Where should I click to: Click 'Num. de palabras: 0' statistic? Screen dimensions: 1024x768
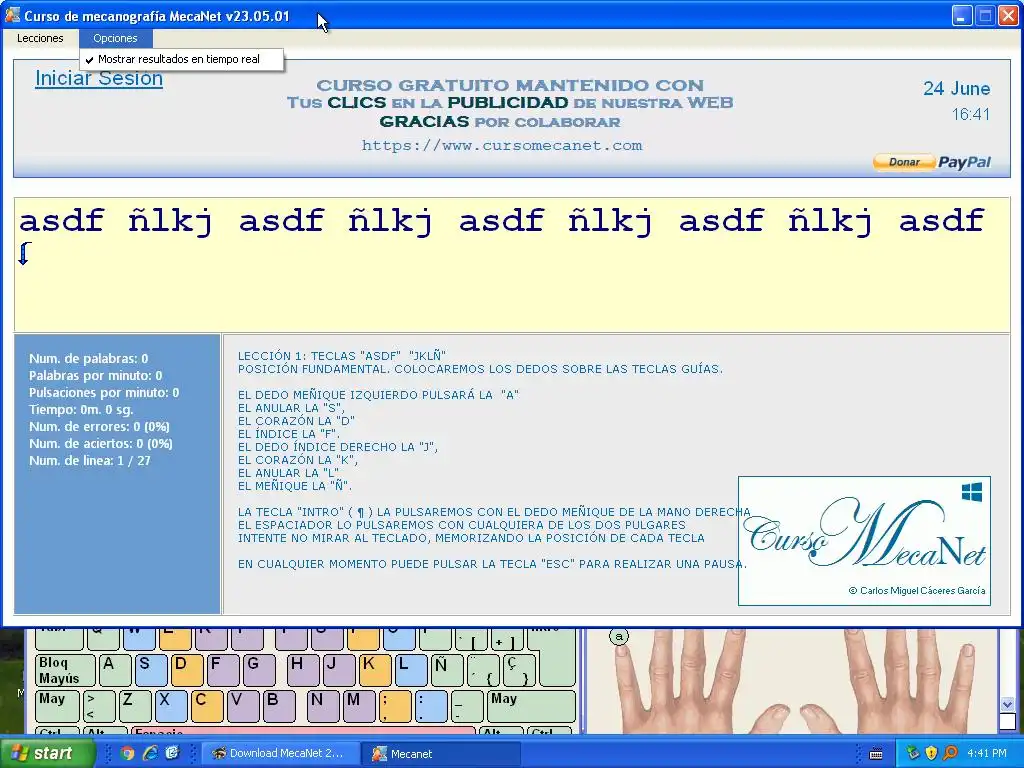click(88, 359)
